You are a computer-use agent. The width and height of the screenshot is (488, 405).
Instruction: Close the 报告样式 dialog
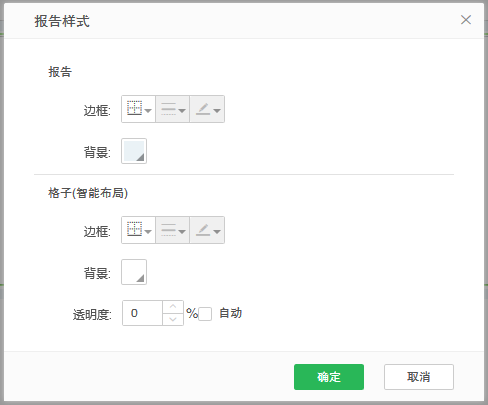466,20
